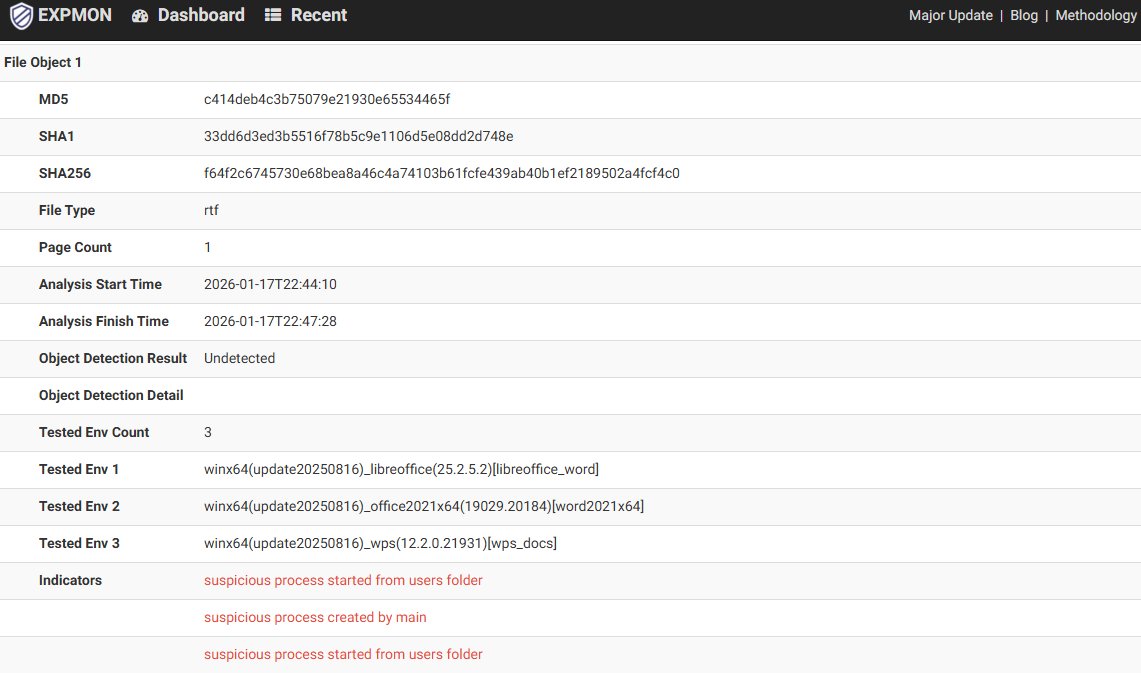Screen dimensions: 1141x673
Task: Click the file type value rtf
Action: 211,210
